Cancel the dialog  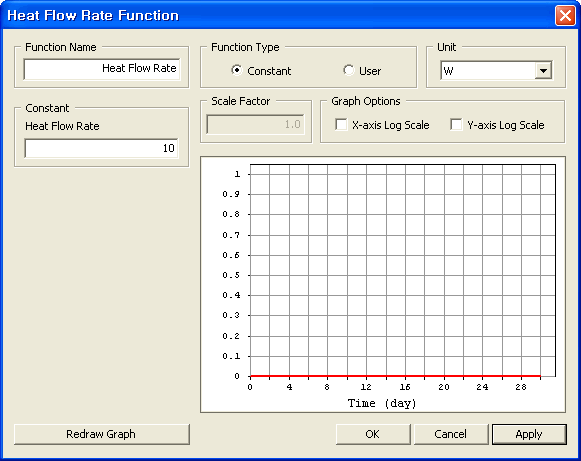451,434
